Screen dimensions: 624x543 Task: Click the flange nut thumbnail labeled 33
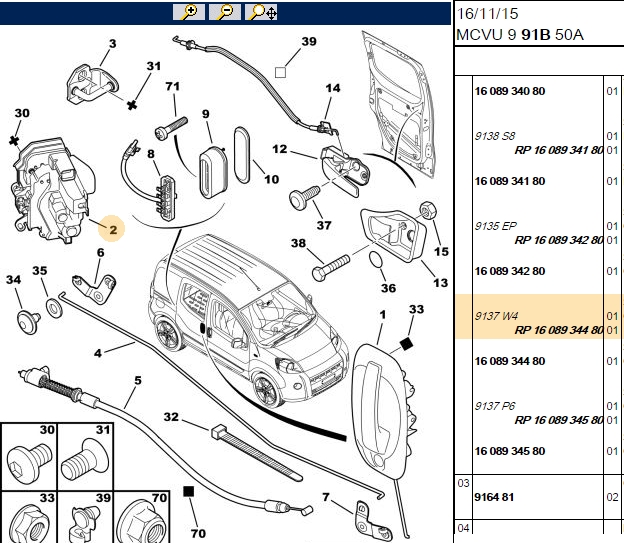click(x=29, y=518)
